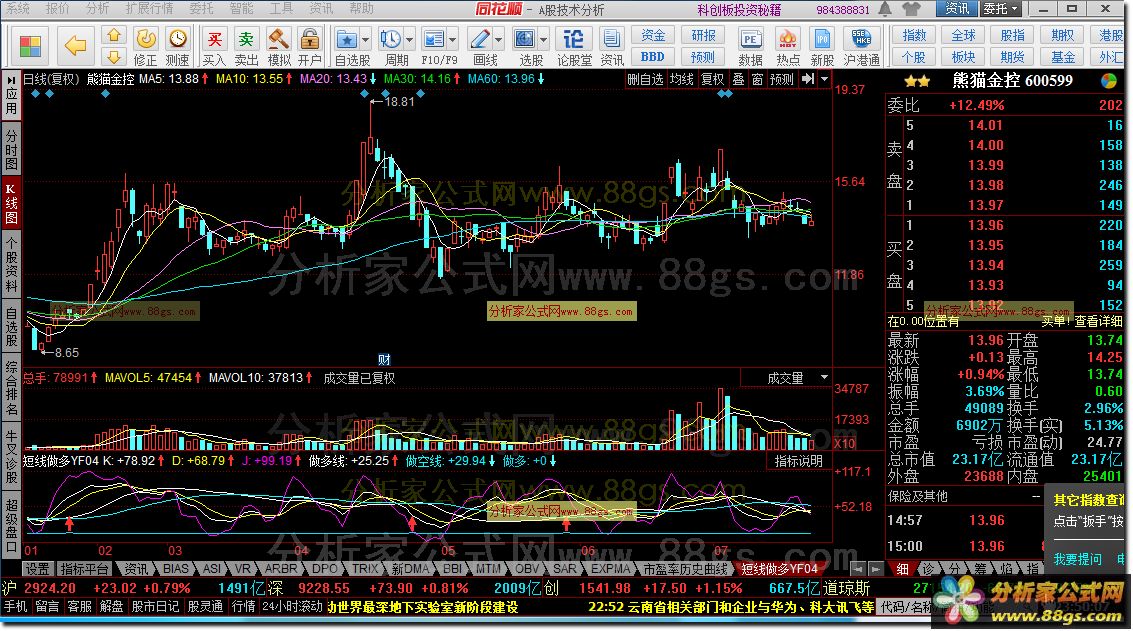
Task: Toggle 复权 price adjustment
Action: point(712,79)
